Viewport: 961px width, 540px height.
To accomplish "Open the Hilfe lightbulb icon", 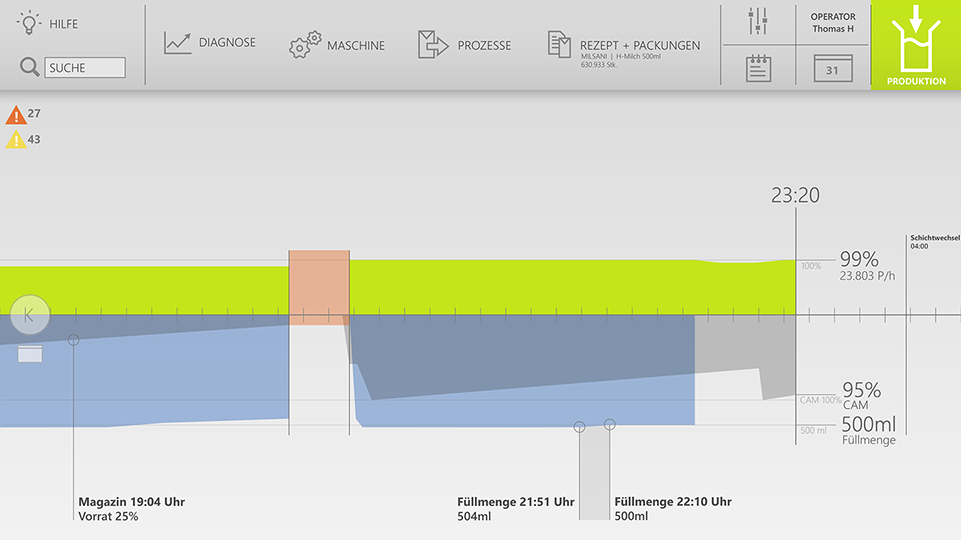I will click(30, 22).
